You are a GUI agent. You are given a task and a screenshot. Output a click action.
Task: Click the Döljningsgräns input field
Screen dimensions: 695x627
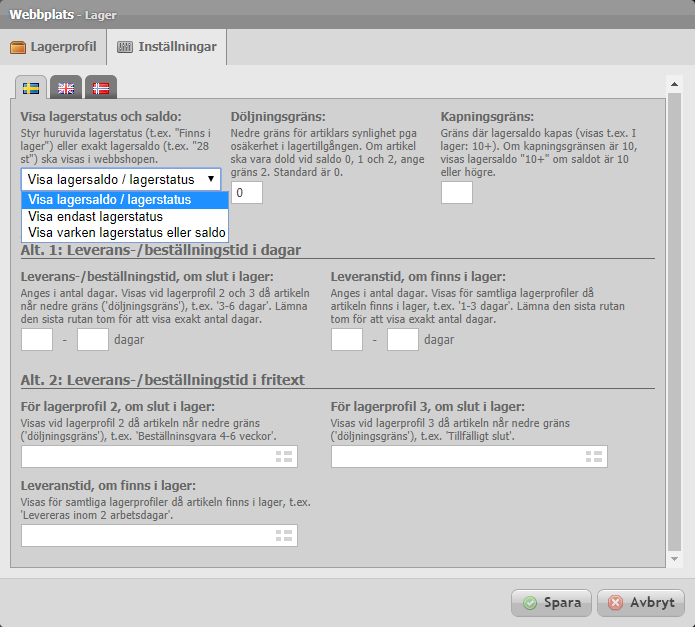[x=247, y=193]
